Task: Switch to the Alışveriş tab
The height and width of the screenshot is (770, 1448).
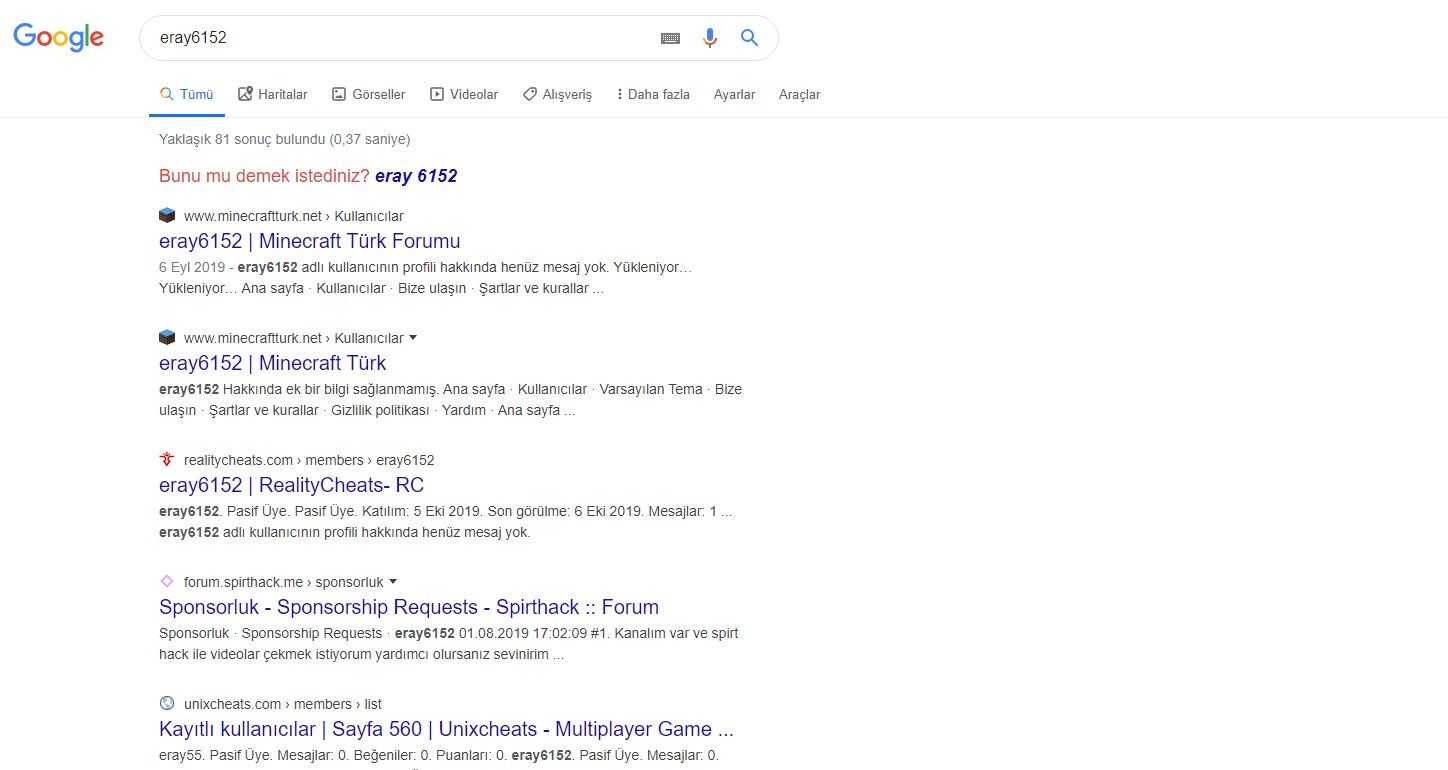Action: coord(557,95)
